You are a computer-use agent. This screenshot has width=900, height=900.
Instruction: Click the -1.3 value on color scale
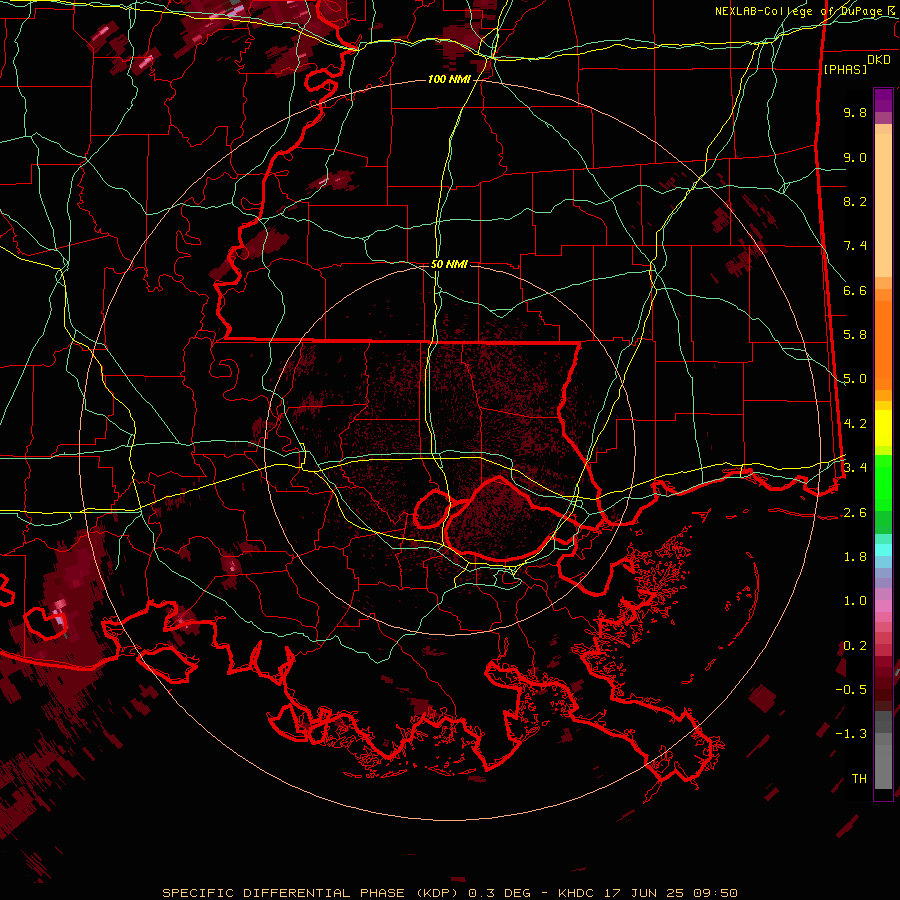click(851, 734)
